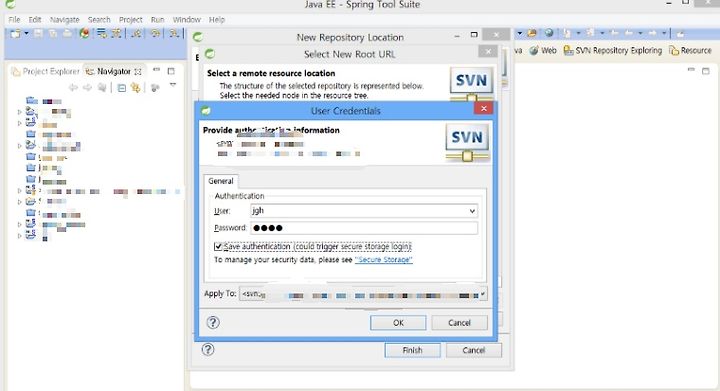
Task: Click the open folder icon in right toolbar
Action: pos(532,33)
